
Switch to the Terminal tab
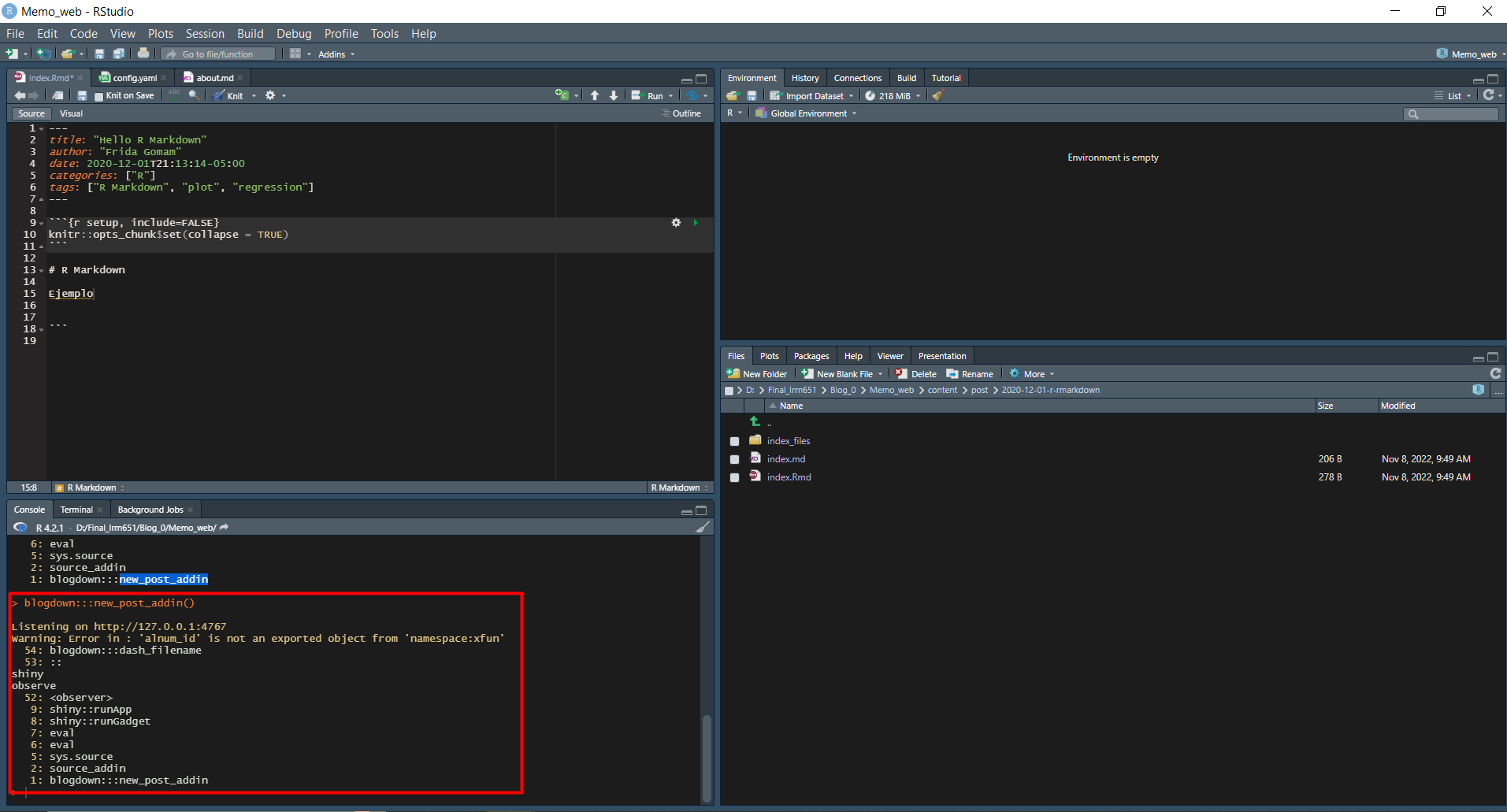point(76,510)
